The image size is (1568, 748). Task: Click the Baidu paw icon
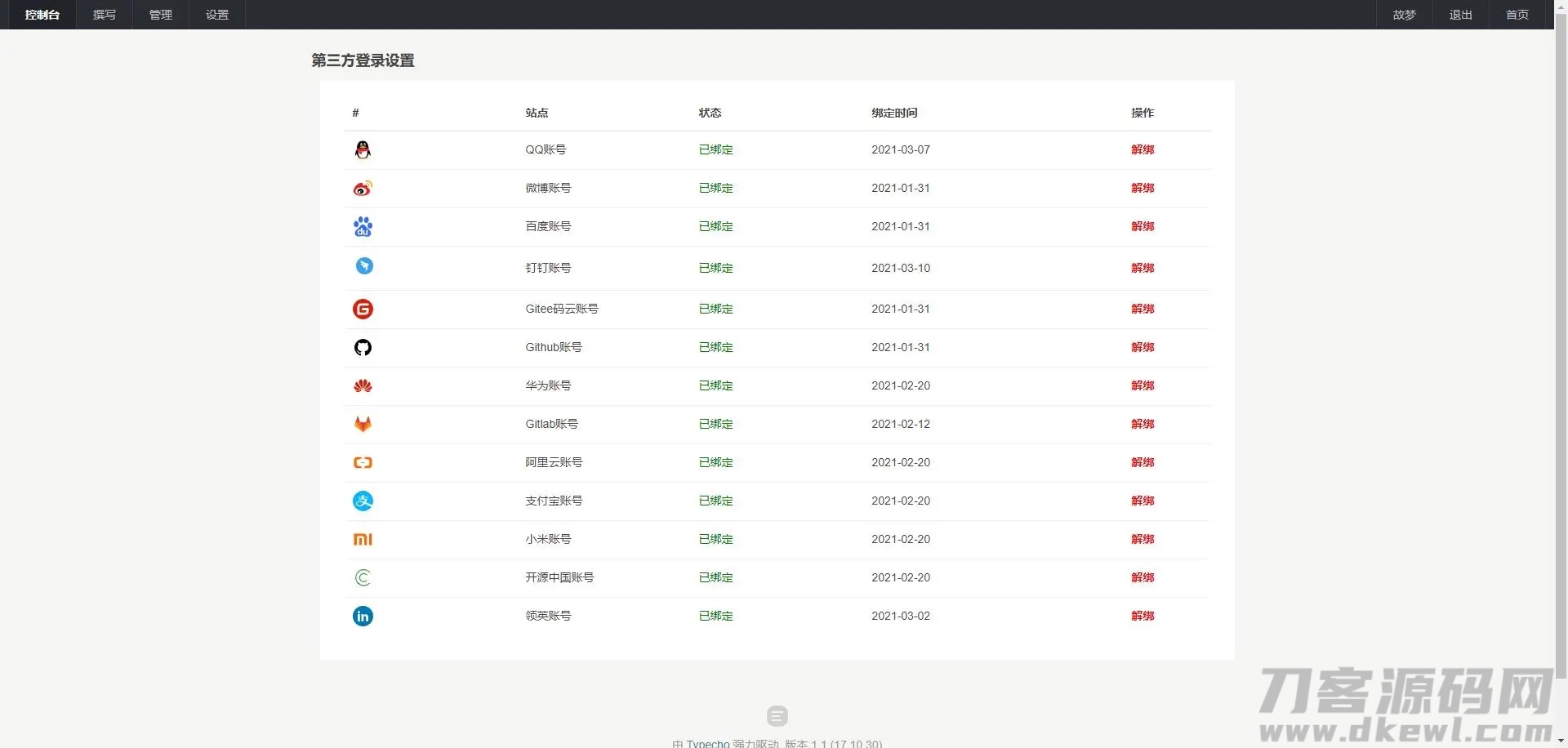(363, 226)
